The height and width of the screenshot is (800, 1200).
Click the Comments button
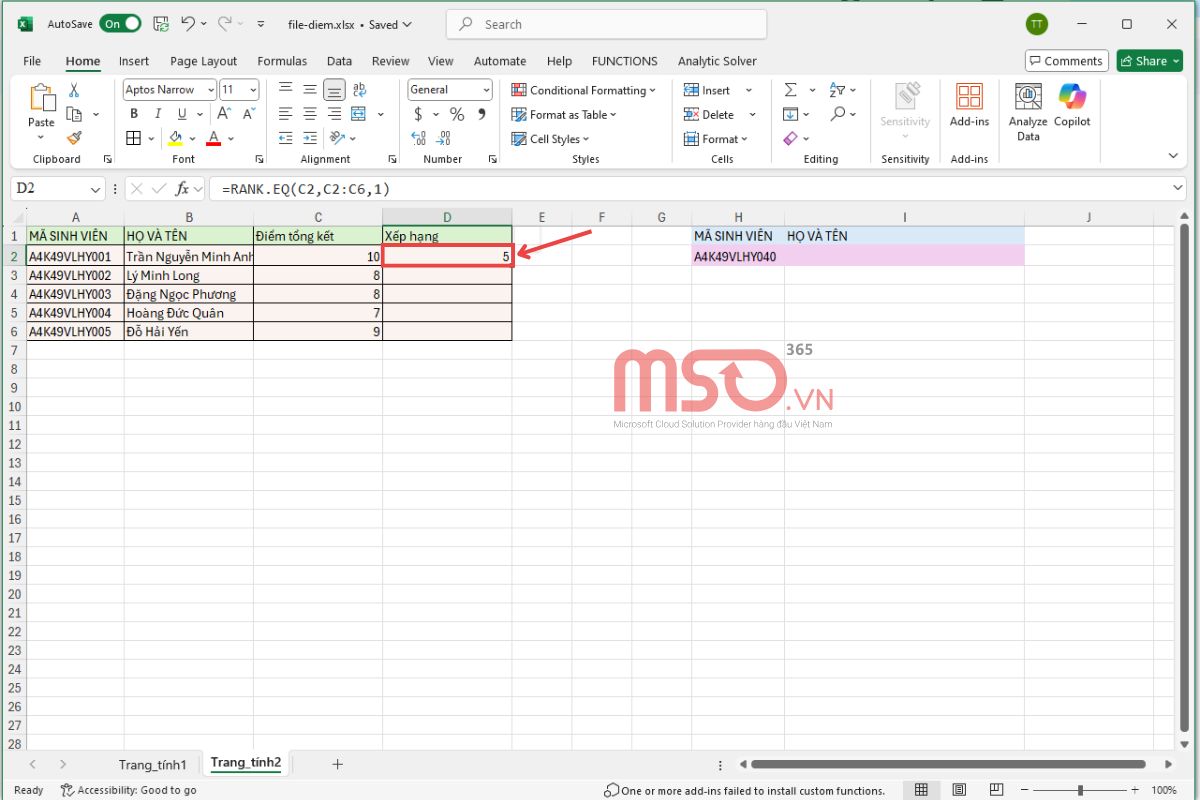pyautogui.click(x=1067, y=61)
